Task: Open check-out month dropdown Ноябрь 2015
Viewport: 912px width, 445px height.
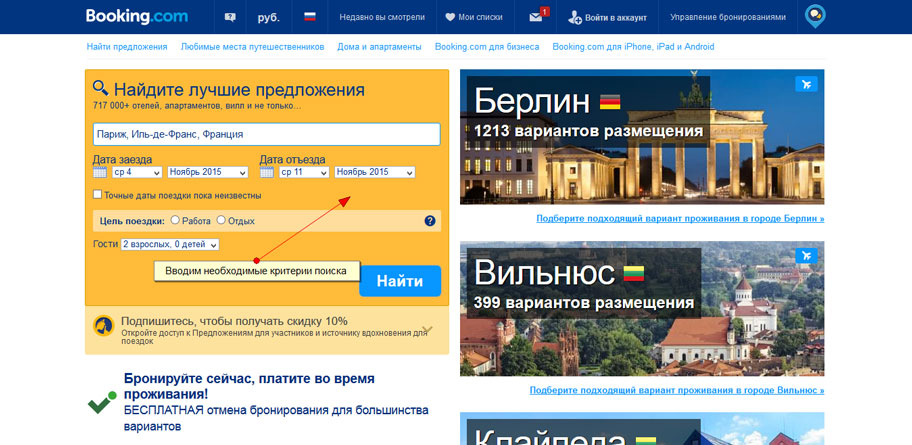Action: point(375,172)
